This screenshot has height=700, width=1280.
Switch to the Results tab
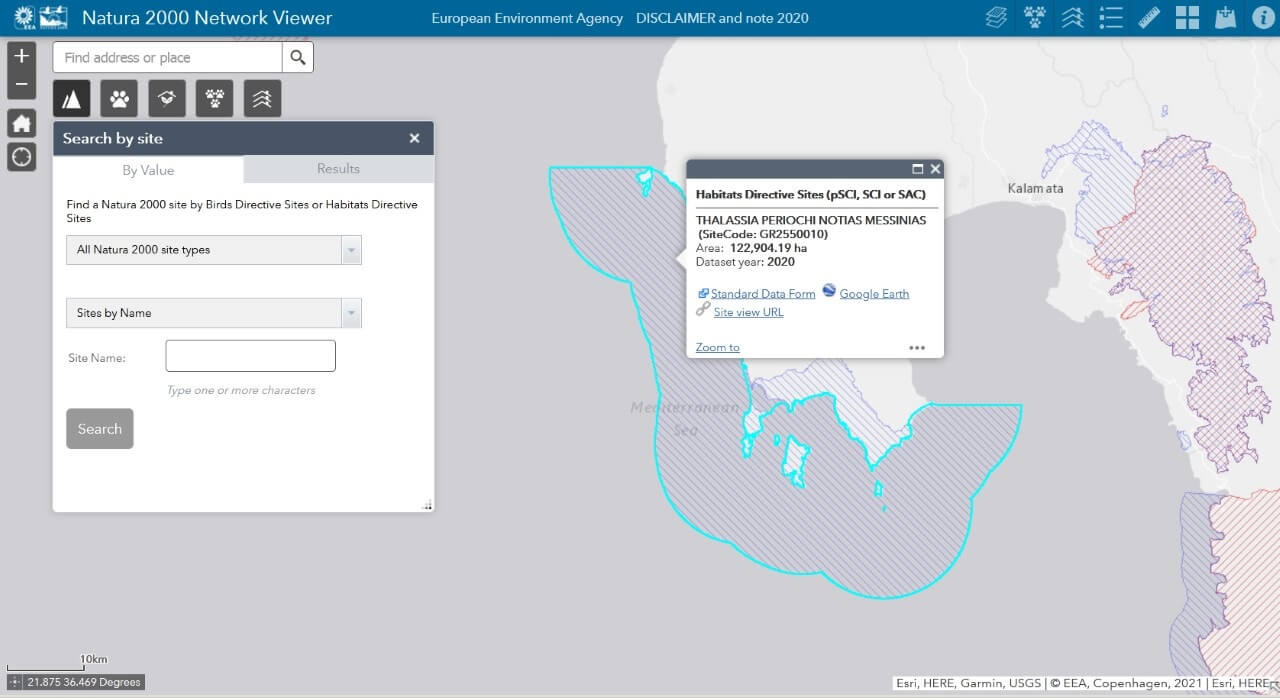tap(338, 169)
